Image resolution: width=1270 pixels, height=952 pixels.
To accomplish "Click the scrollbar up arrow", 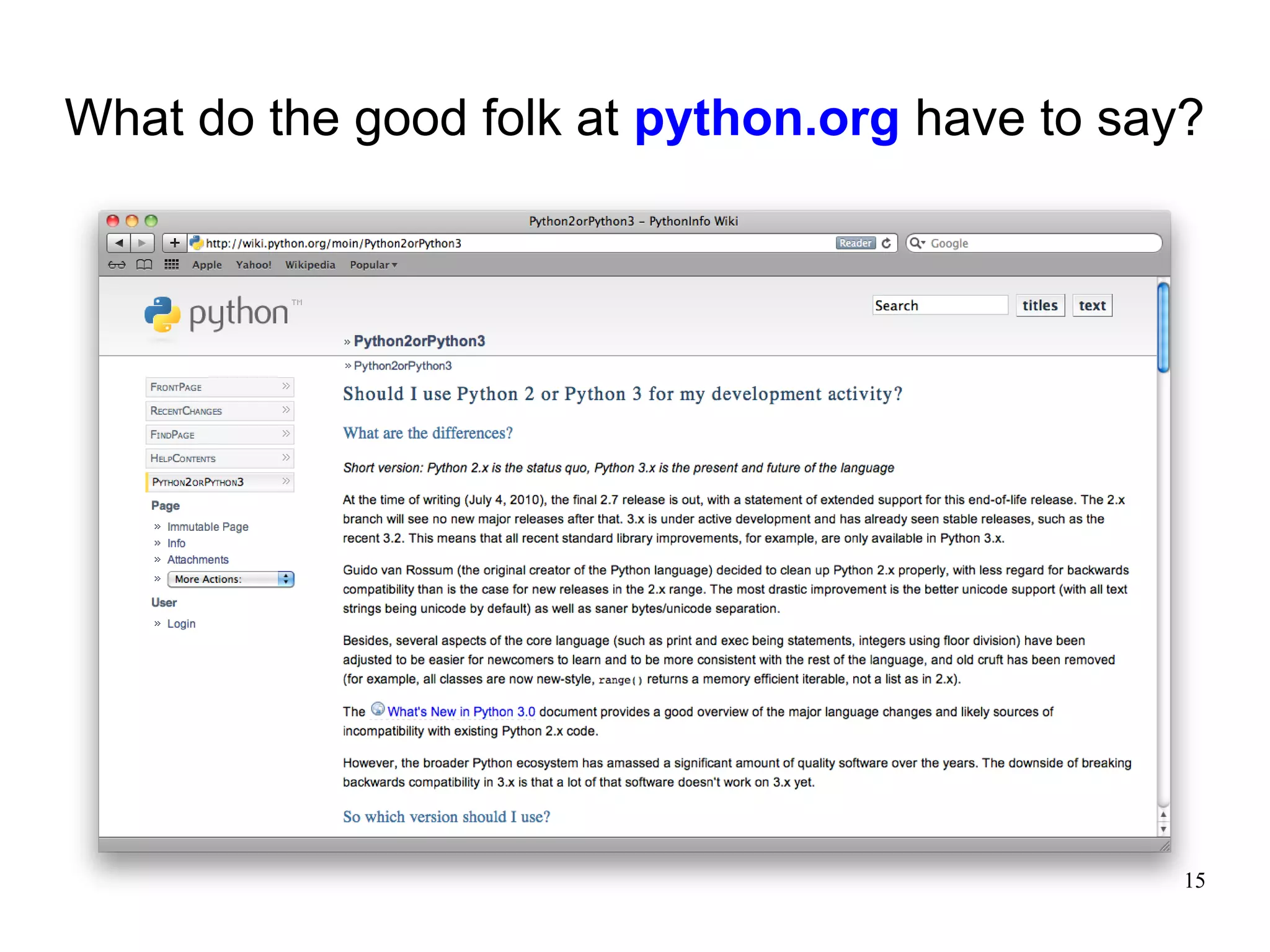I will click(x=1163, y=815).
